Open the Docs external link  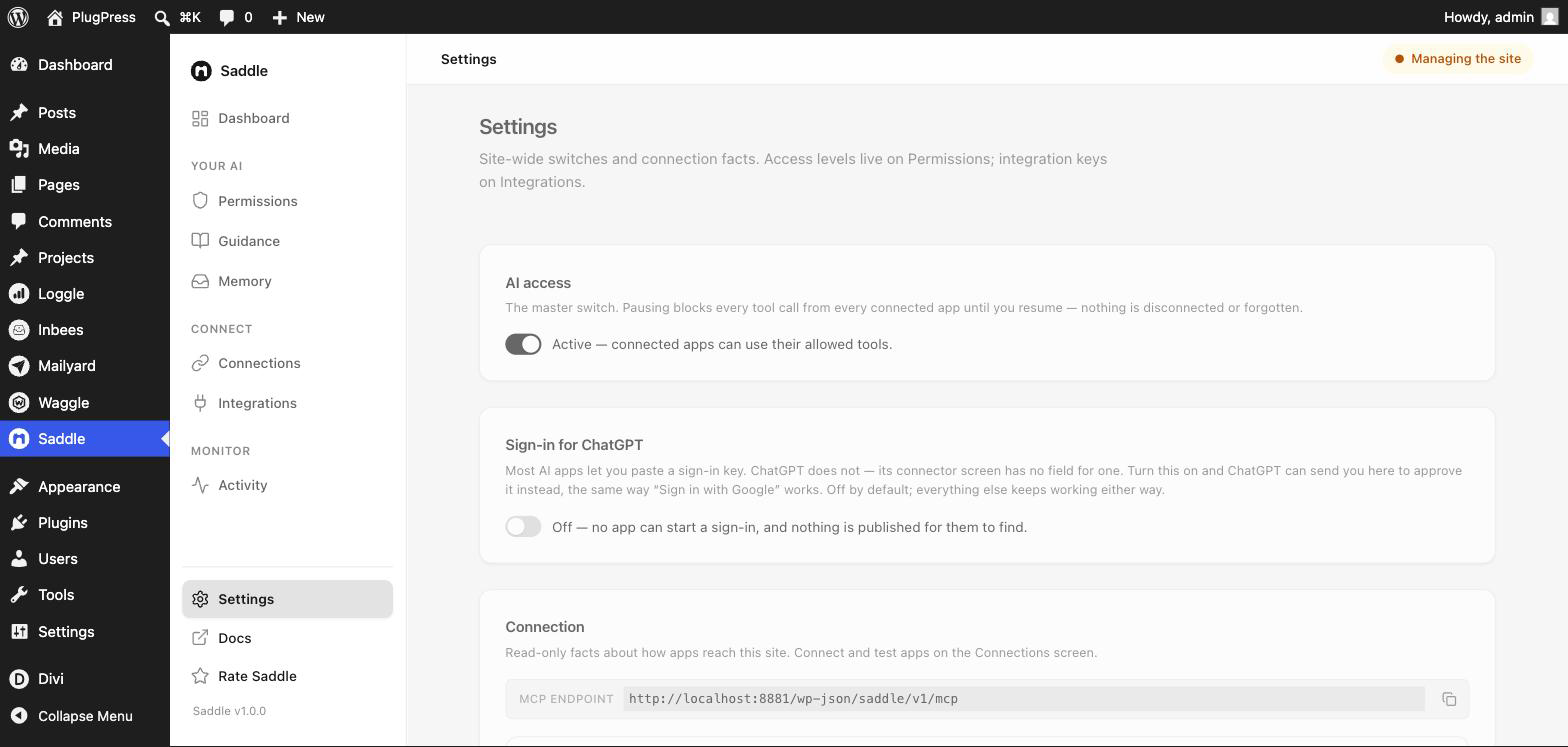click(x=287, y=638)
